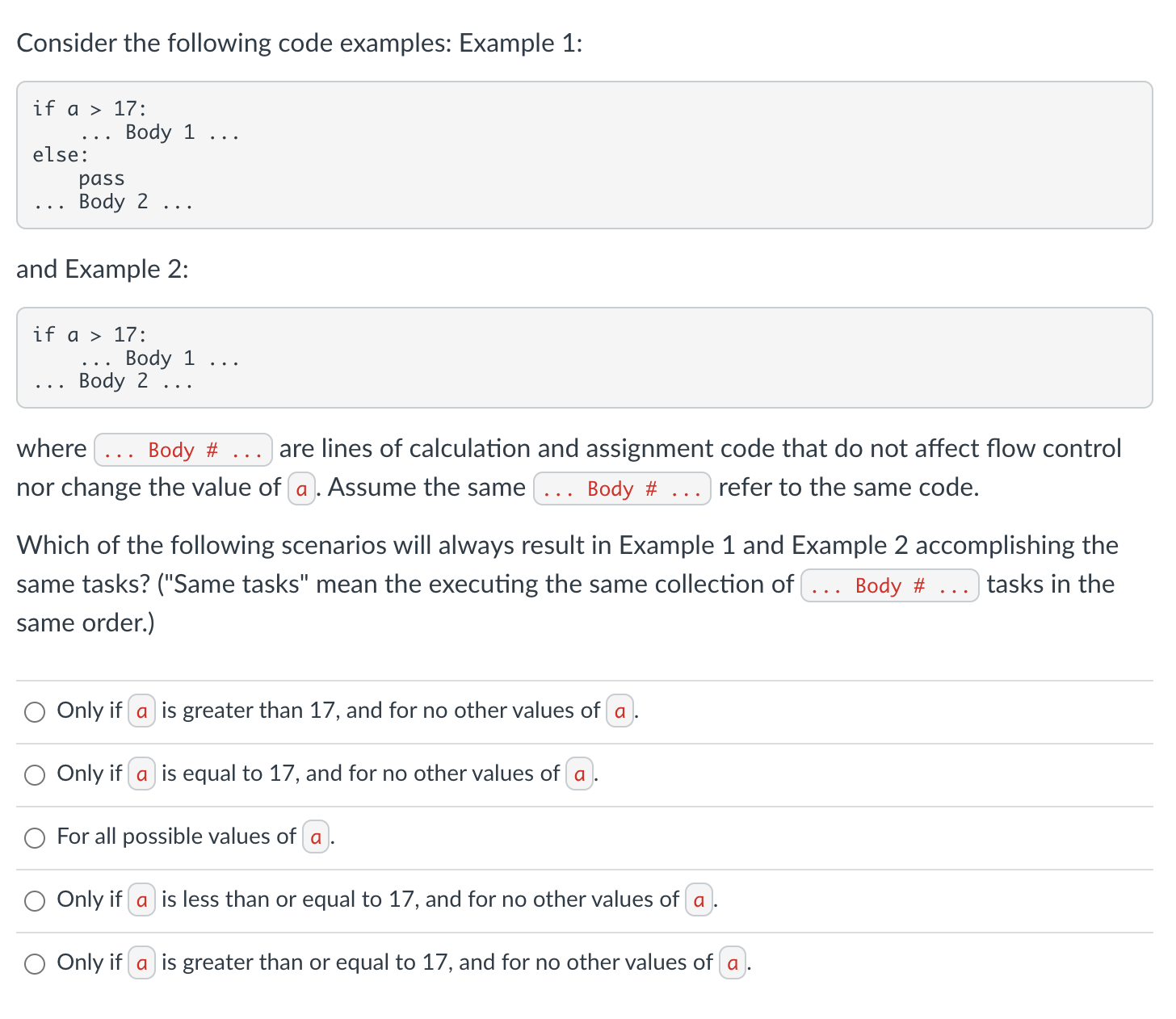The image size is (1176, 1019).
Task: Click 'Body #' inline code after the word 'where'
Action: pyautogui.click(x=183, y=450)
